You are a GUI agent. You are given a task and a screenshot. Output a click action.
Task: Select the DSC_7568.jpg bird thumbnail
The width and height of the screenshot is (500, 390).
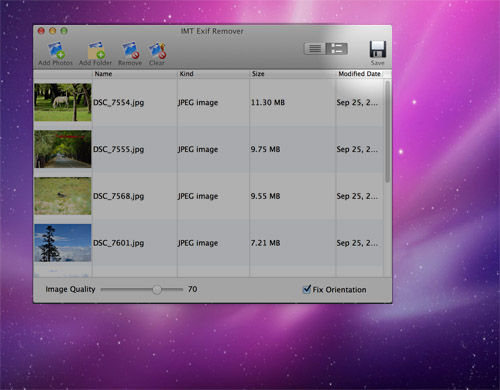click(63, 196)
